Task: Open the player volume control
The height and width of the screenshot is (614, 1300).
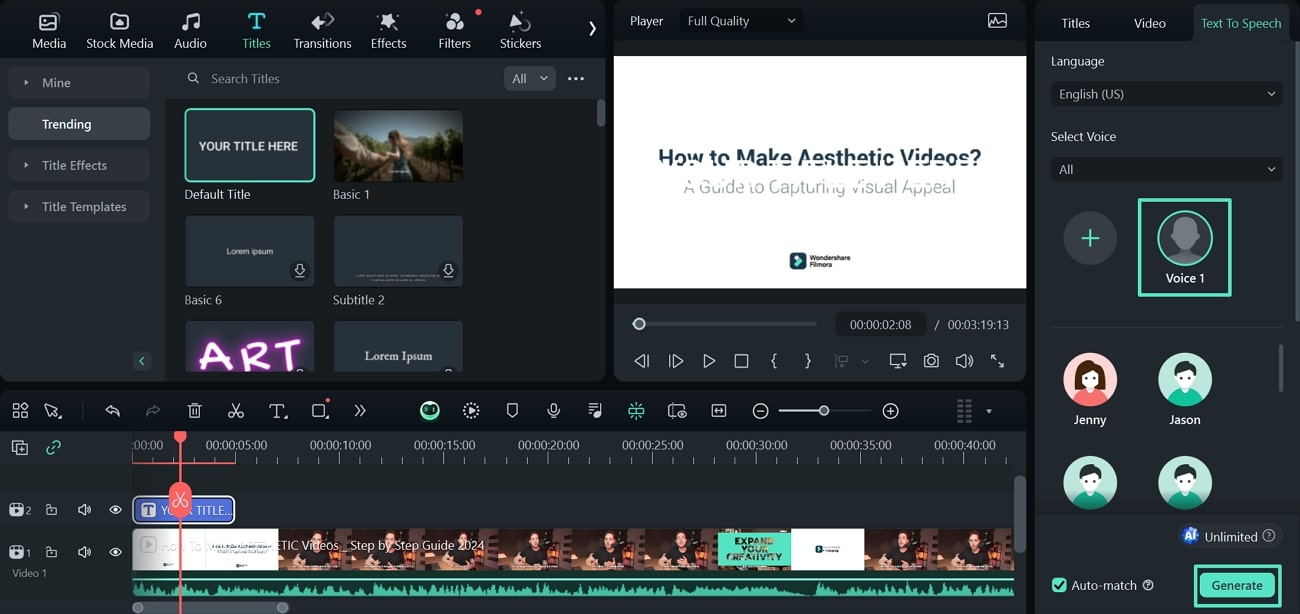Action: point(964,361)
